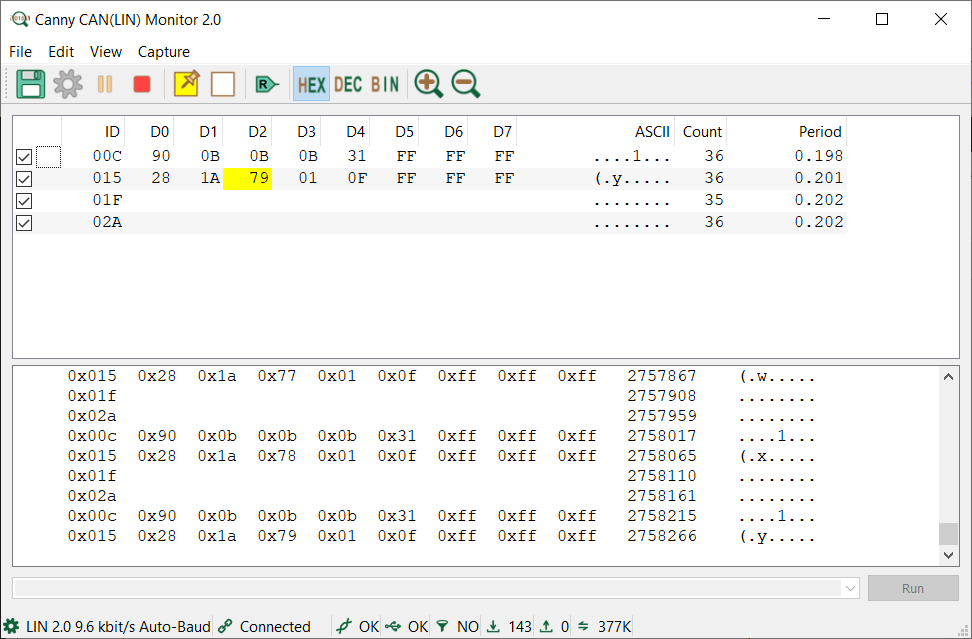Open settings with the gear icon
972x639 pixels.
coord(68,84)
